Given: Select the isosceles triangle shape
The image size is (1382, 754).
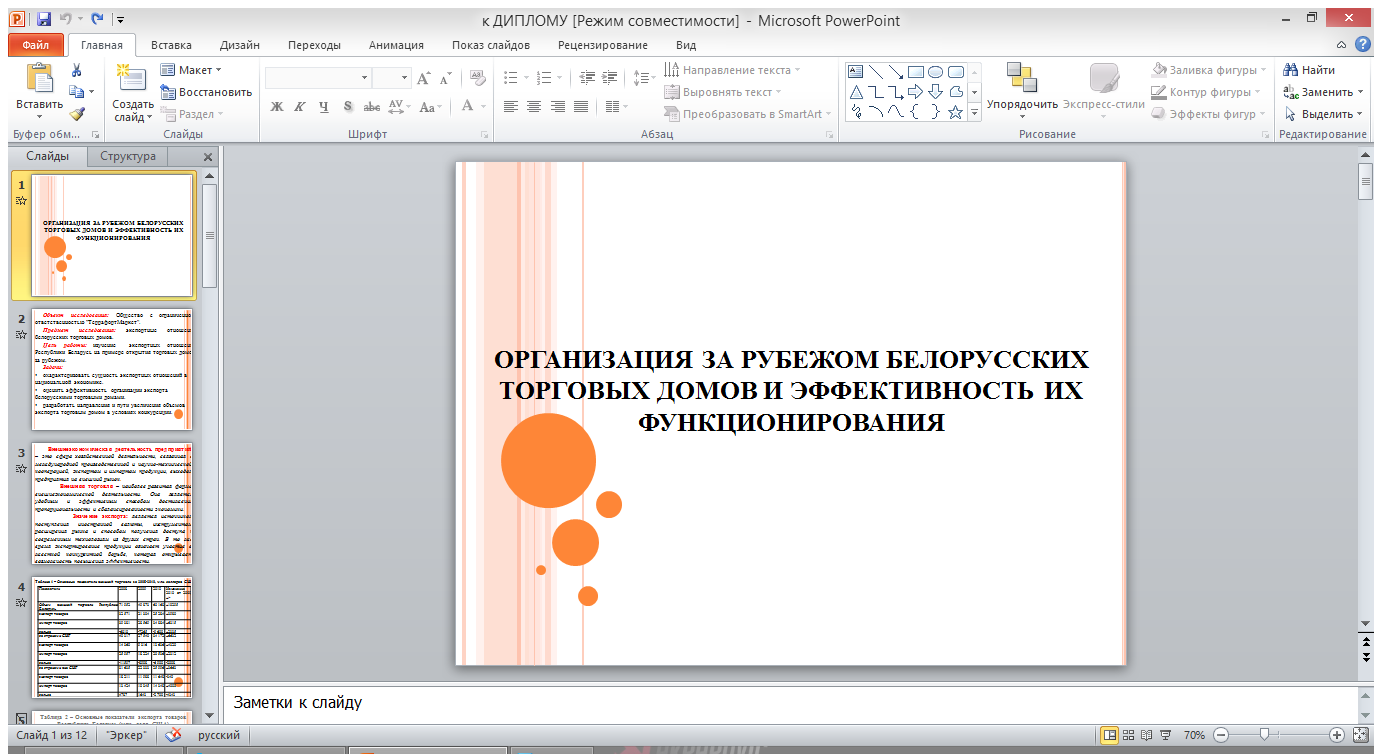Looking at the screenshot, I should tap(855, 92).
